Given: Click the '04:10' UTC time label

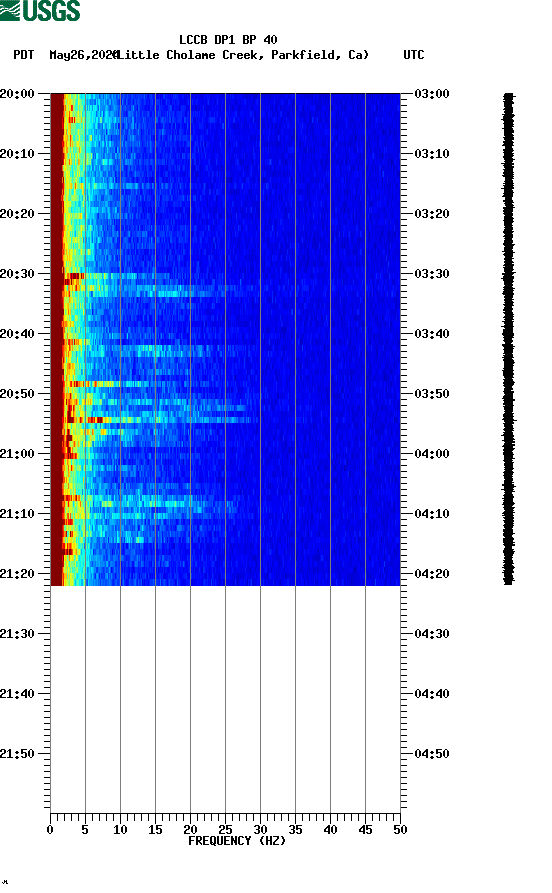Looking at the screenshot, I should (432, 514).
